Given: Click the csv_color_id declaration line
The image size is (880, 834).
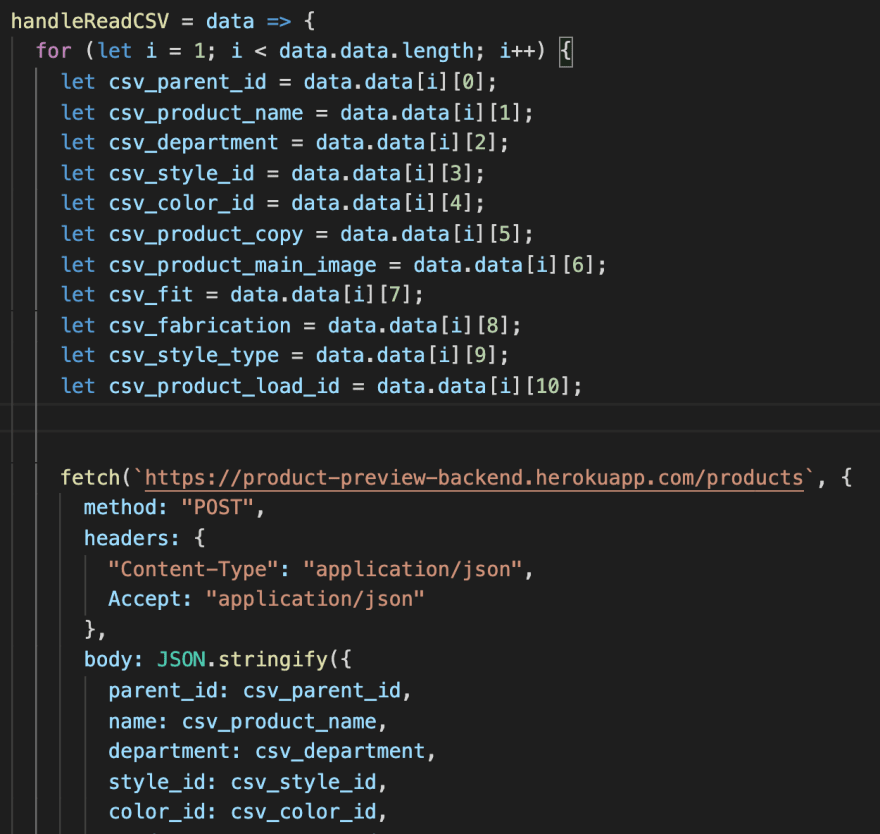Looking at the screenshot, I should coord(273,203).
